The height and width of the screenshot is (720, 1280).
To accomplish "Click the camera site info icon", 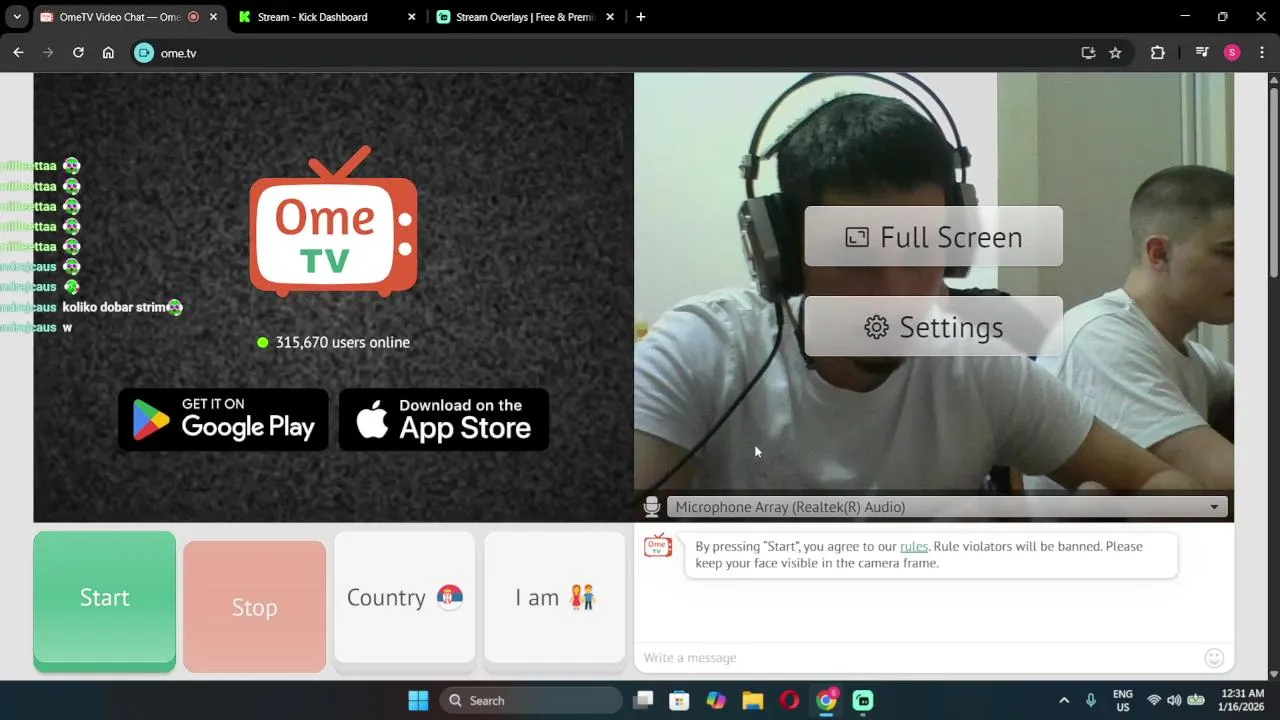I will click(144, 53).
